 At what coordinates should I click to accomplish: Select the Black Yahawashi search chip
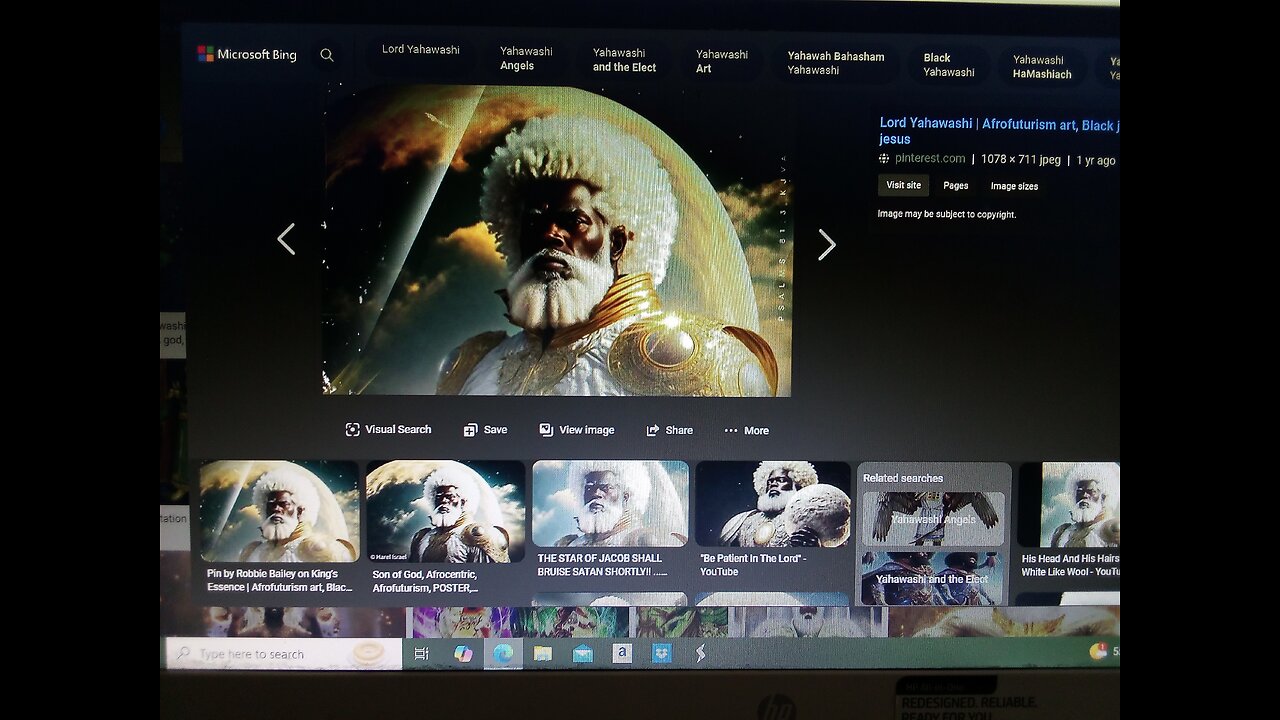click(949, 65)
